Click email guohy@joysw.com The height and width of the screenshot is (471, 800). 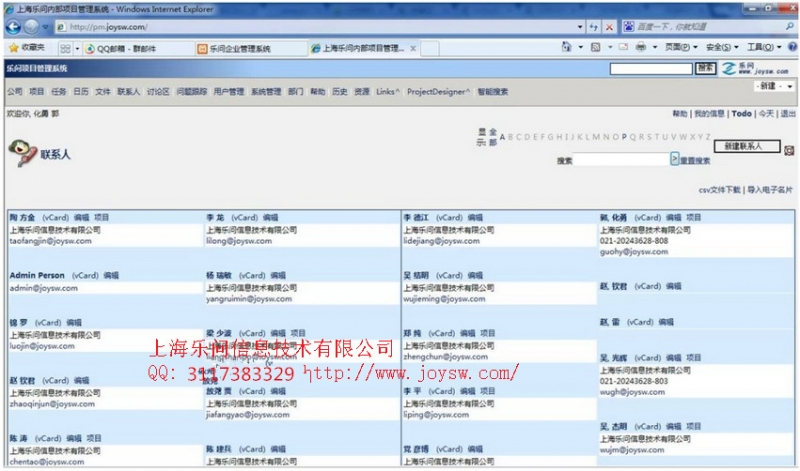coord(634,252)
